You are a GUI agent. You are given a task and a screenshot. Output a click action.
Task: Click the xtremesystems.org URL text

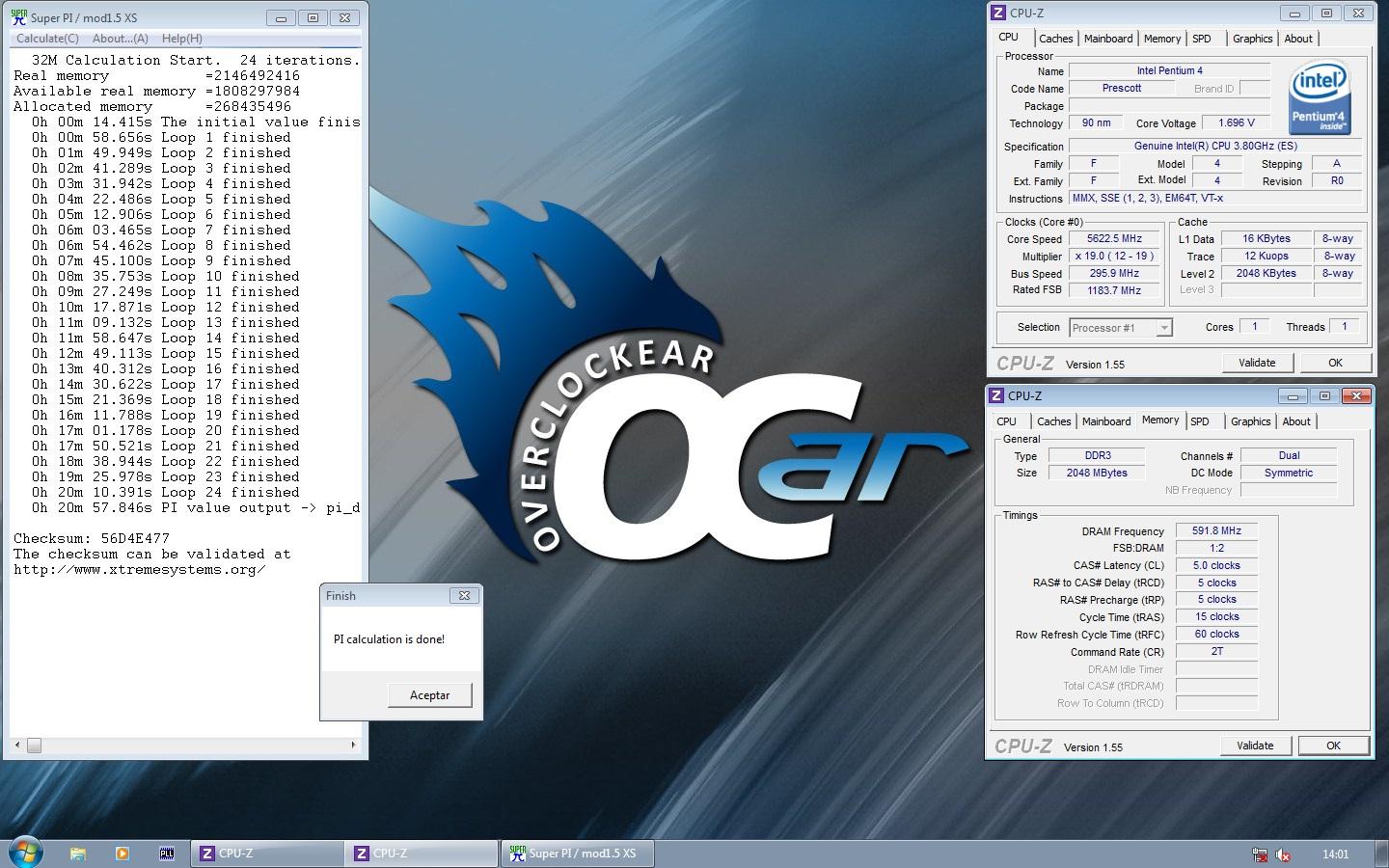point(139,570)
